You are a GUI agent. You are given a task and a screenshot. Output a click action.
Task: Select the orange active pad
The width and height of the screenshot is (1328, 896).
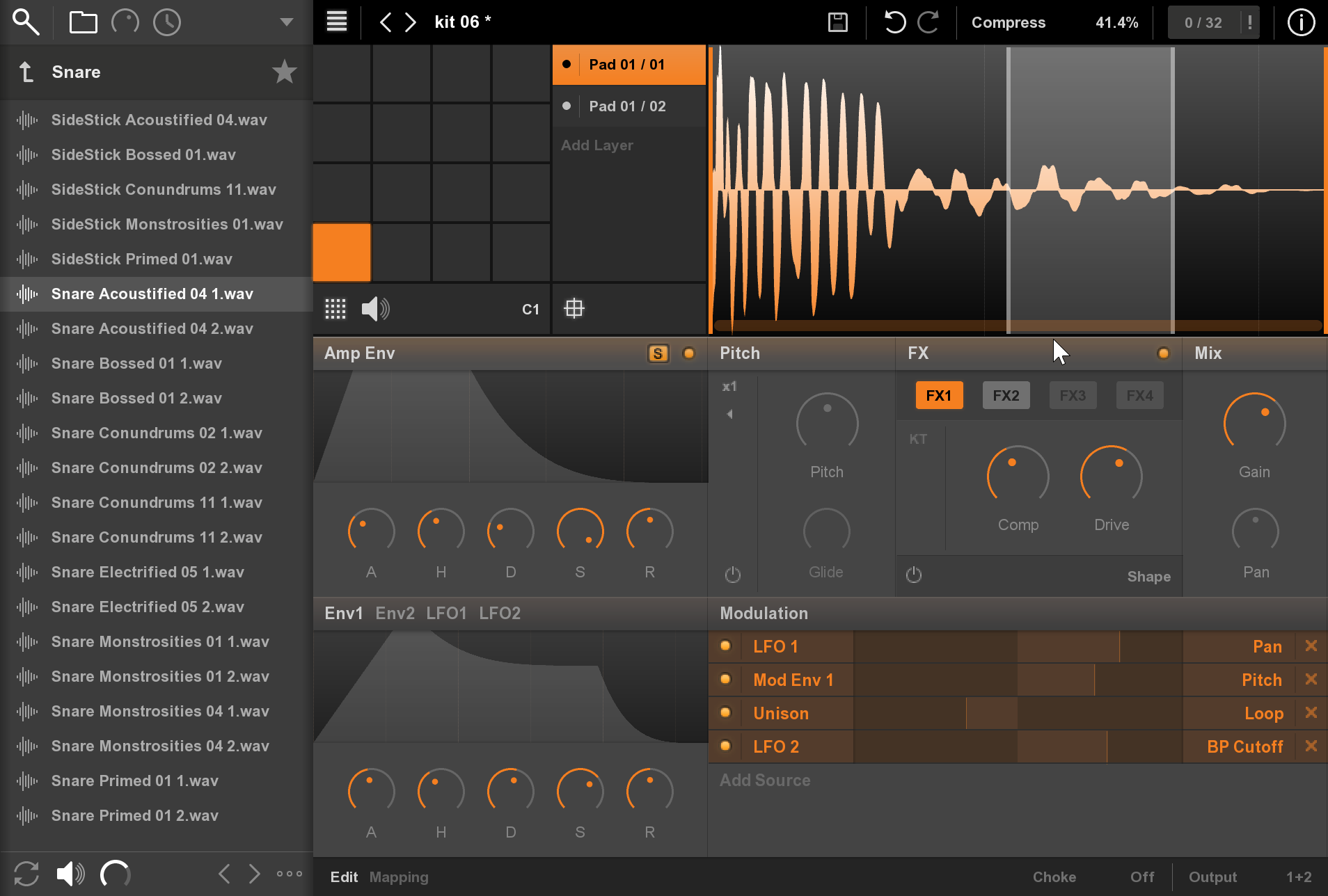click(x=342, y=253)
